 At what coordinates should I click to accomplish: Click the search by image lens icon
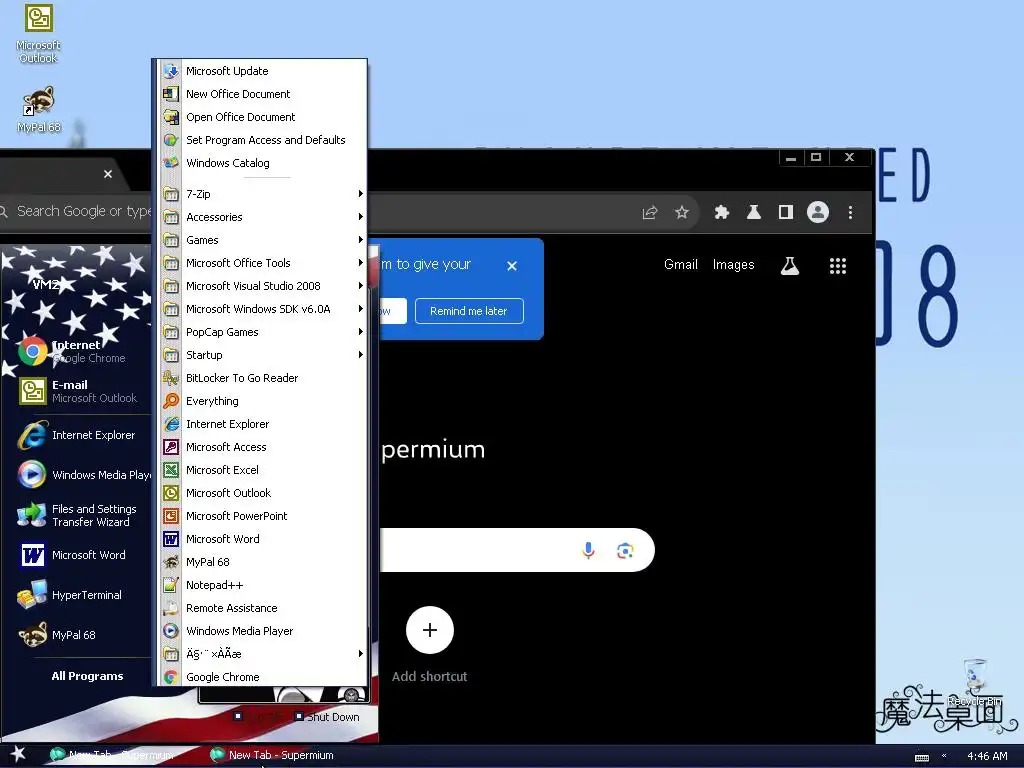click(x=625, y=551)
